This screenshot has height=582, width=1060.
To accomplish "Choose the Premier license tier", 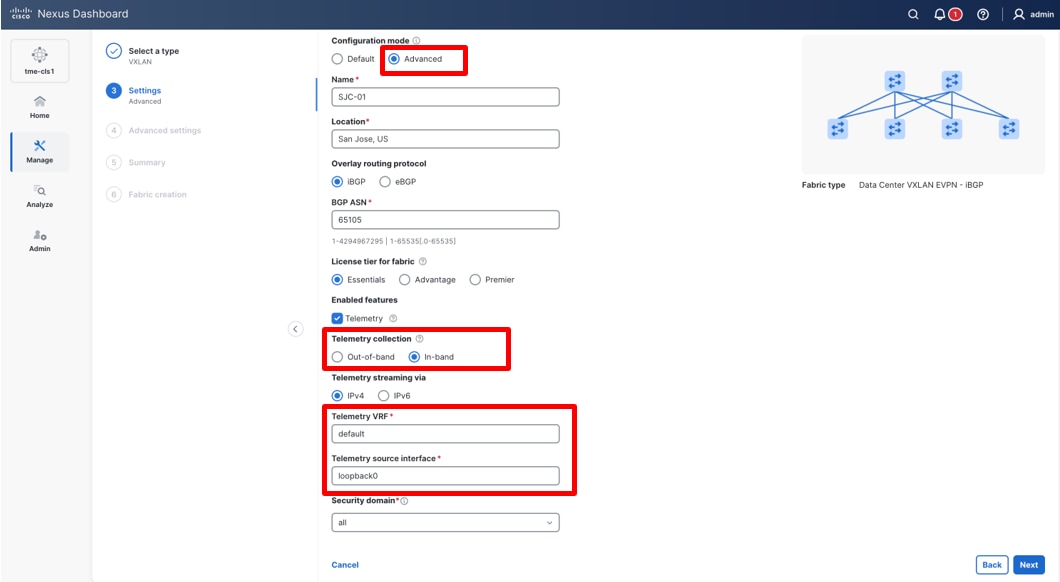I will [474, 279].
